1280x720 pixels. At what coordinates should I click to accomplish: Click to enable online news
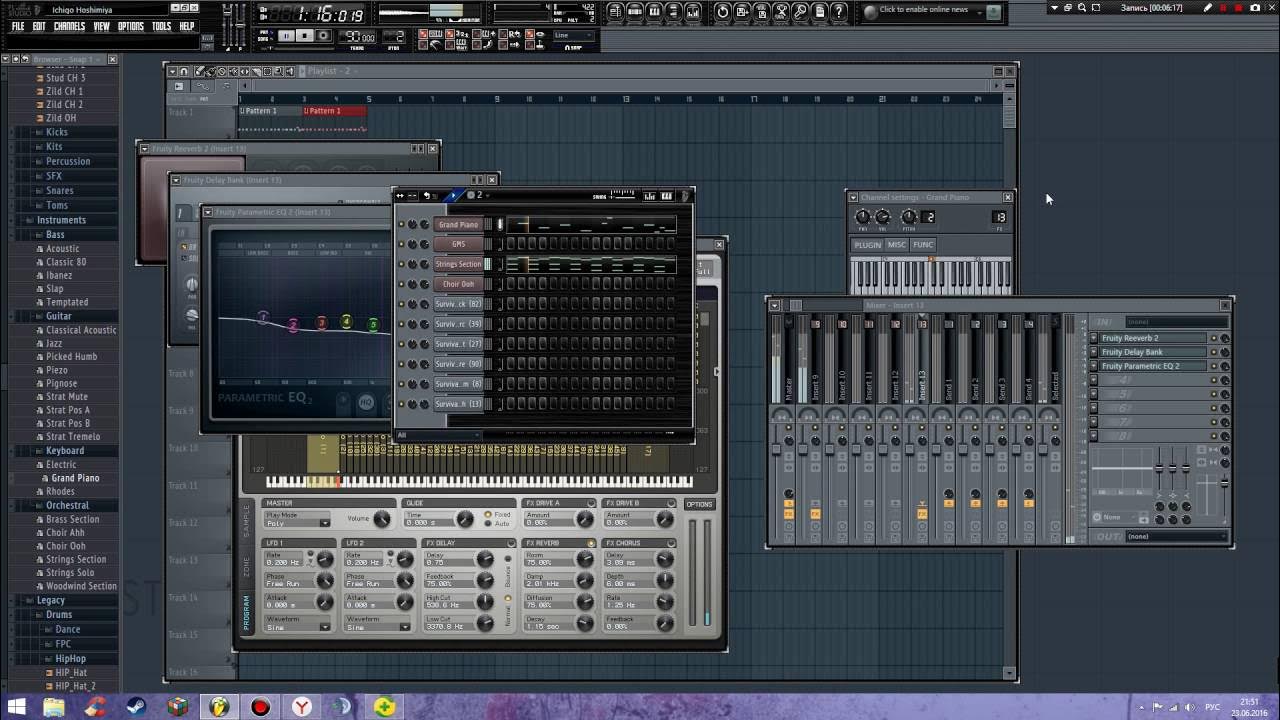coord(924,10)
